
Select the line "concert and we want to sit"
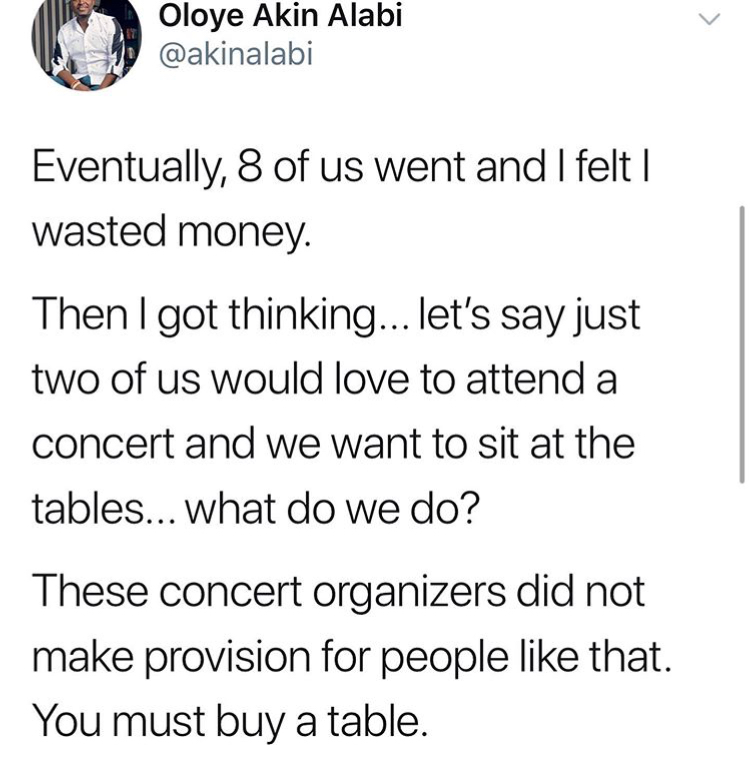click(x=333, y=444)
